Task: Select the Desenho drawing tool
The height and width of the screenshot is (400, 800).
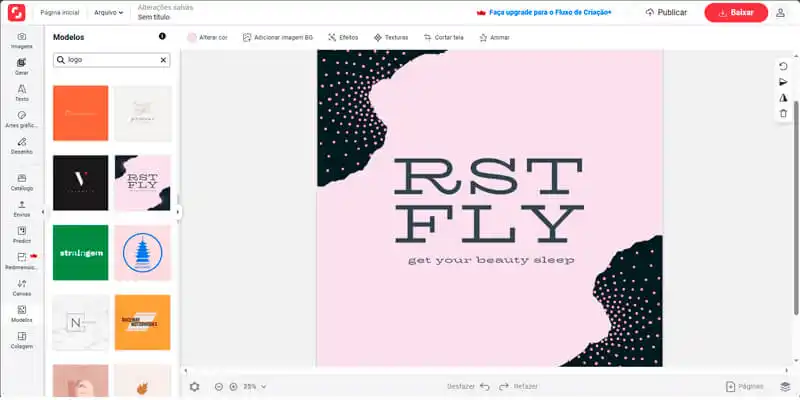Action: coord(21,146)
